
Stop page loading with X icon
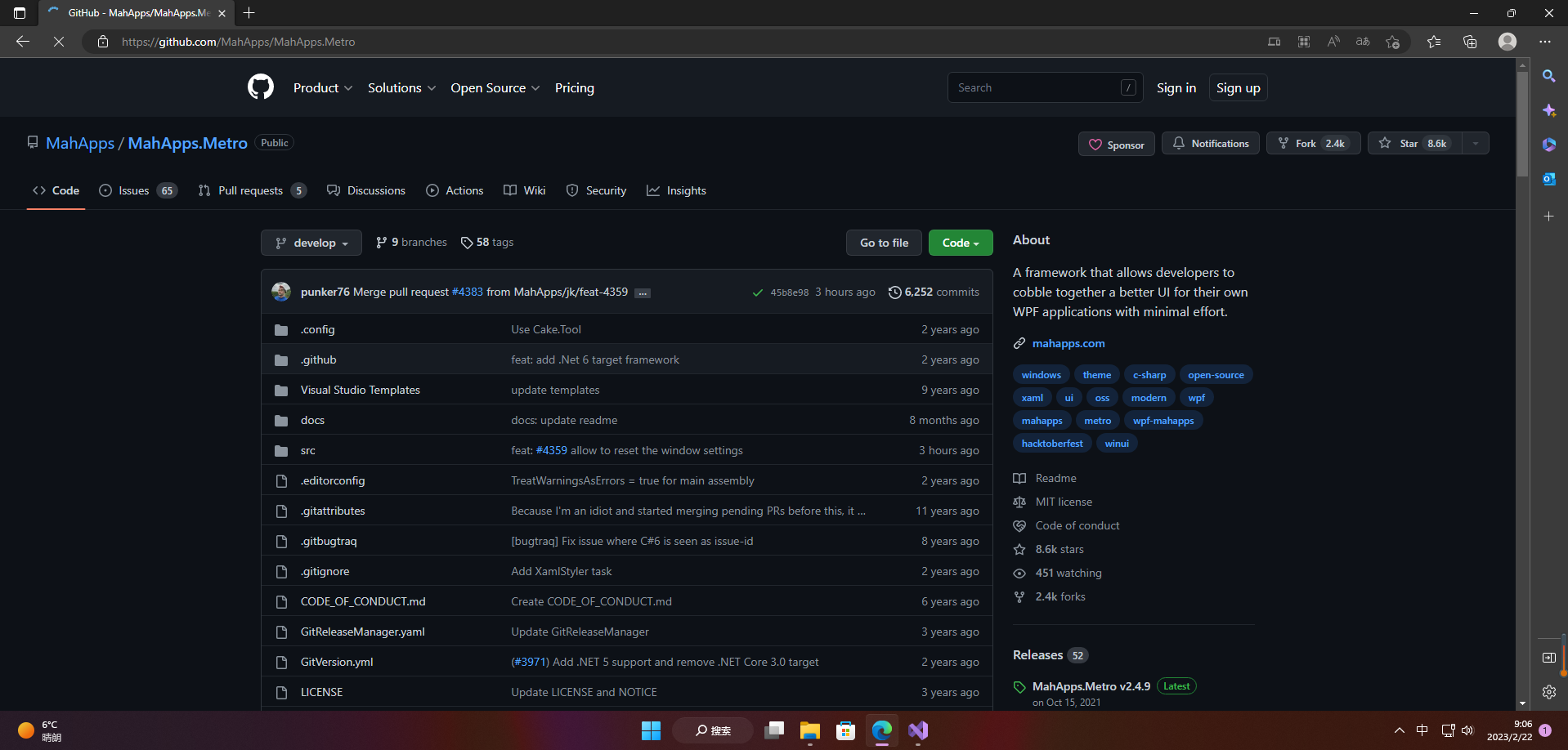pos(59,42)
